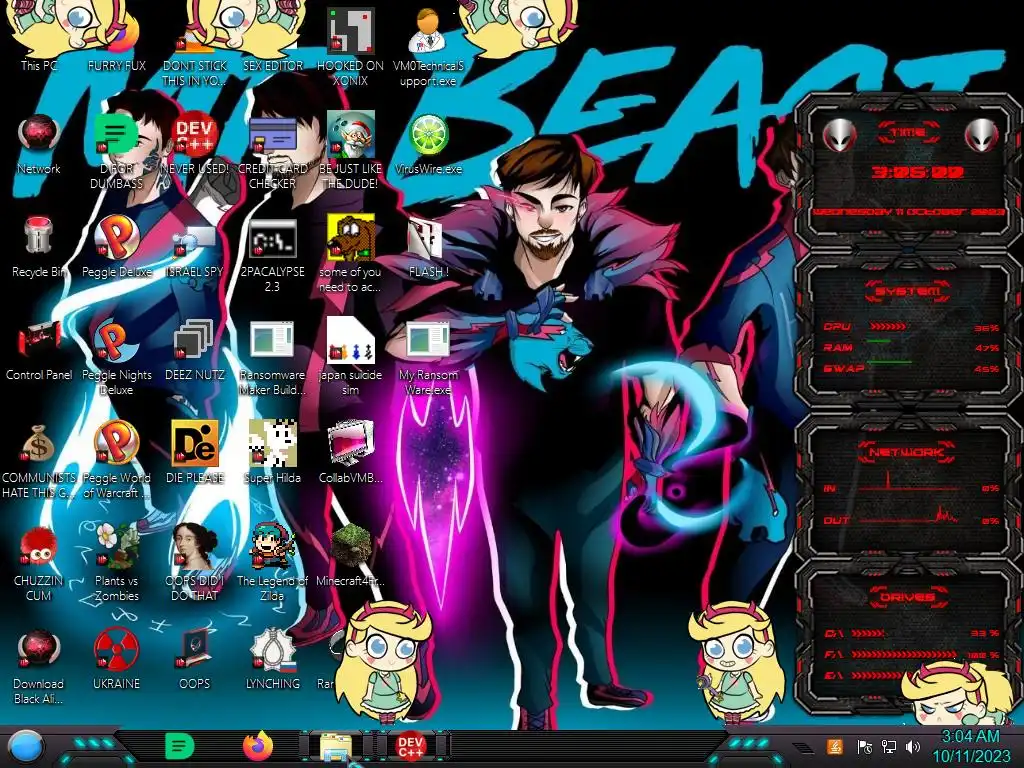
Task: Open File Explorer from the taskbar
Action: pos(336,746)
